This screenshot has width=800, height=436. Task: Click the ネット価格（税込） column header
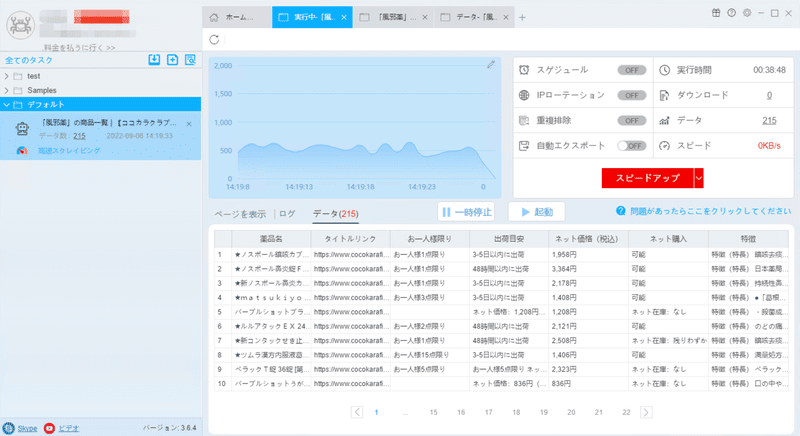point(589,239)
